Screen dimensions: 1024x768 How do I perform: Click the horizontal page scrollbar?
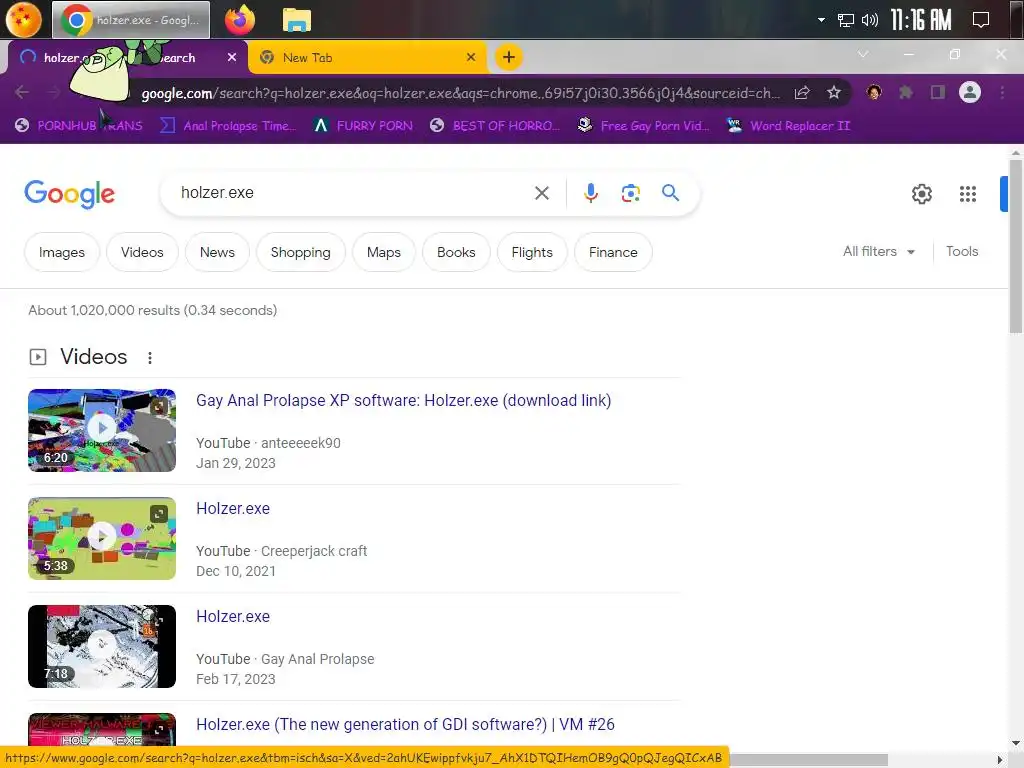tap(808, 760)
